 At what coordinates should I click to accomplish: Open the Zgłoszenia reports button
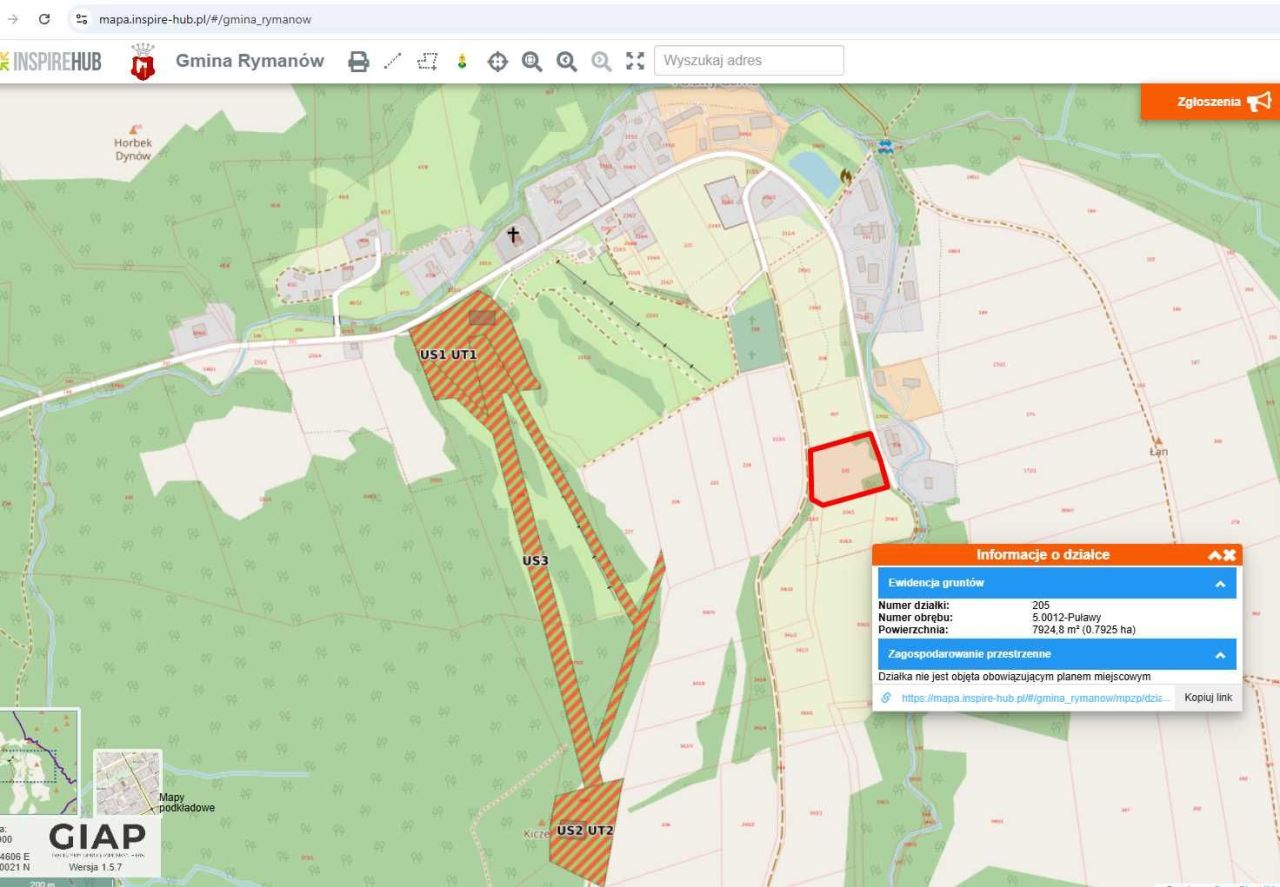1210,101
